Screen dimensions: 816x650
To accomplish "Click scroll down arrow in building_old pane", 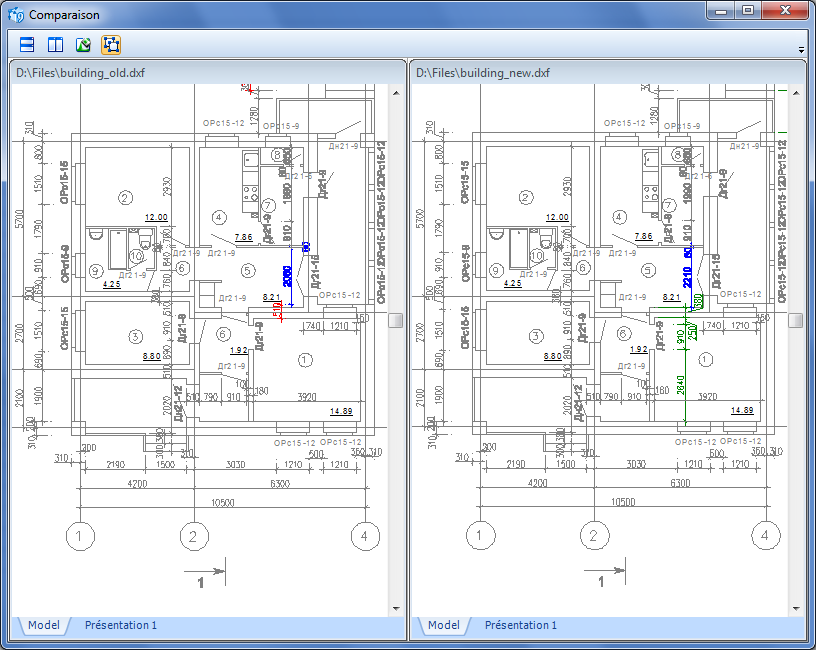I will point(396,607).
